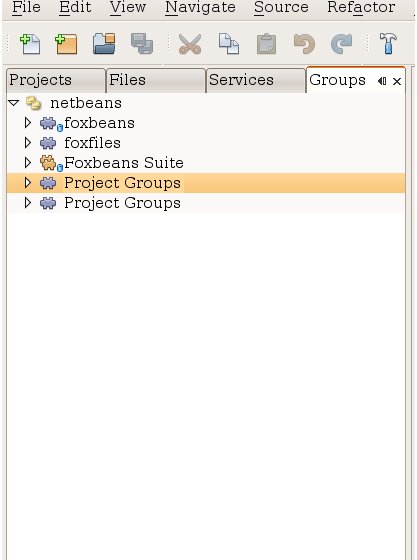
Task: Close the Groups tab
Action: coord(397,82)
